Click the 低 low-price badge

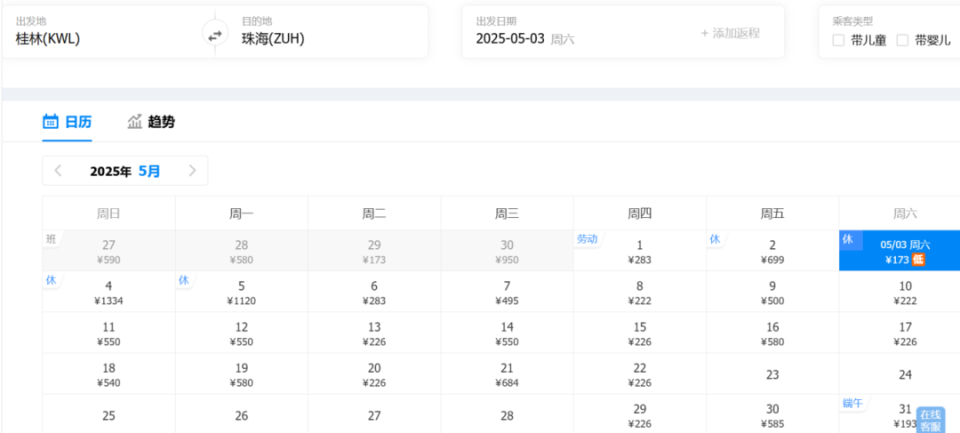tap(918, 260)
